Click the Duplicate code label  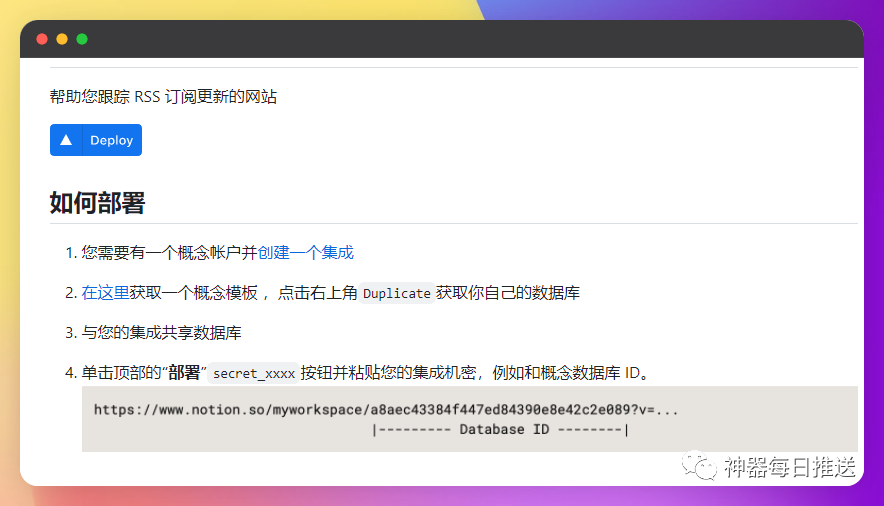[397, 293]
